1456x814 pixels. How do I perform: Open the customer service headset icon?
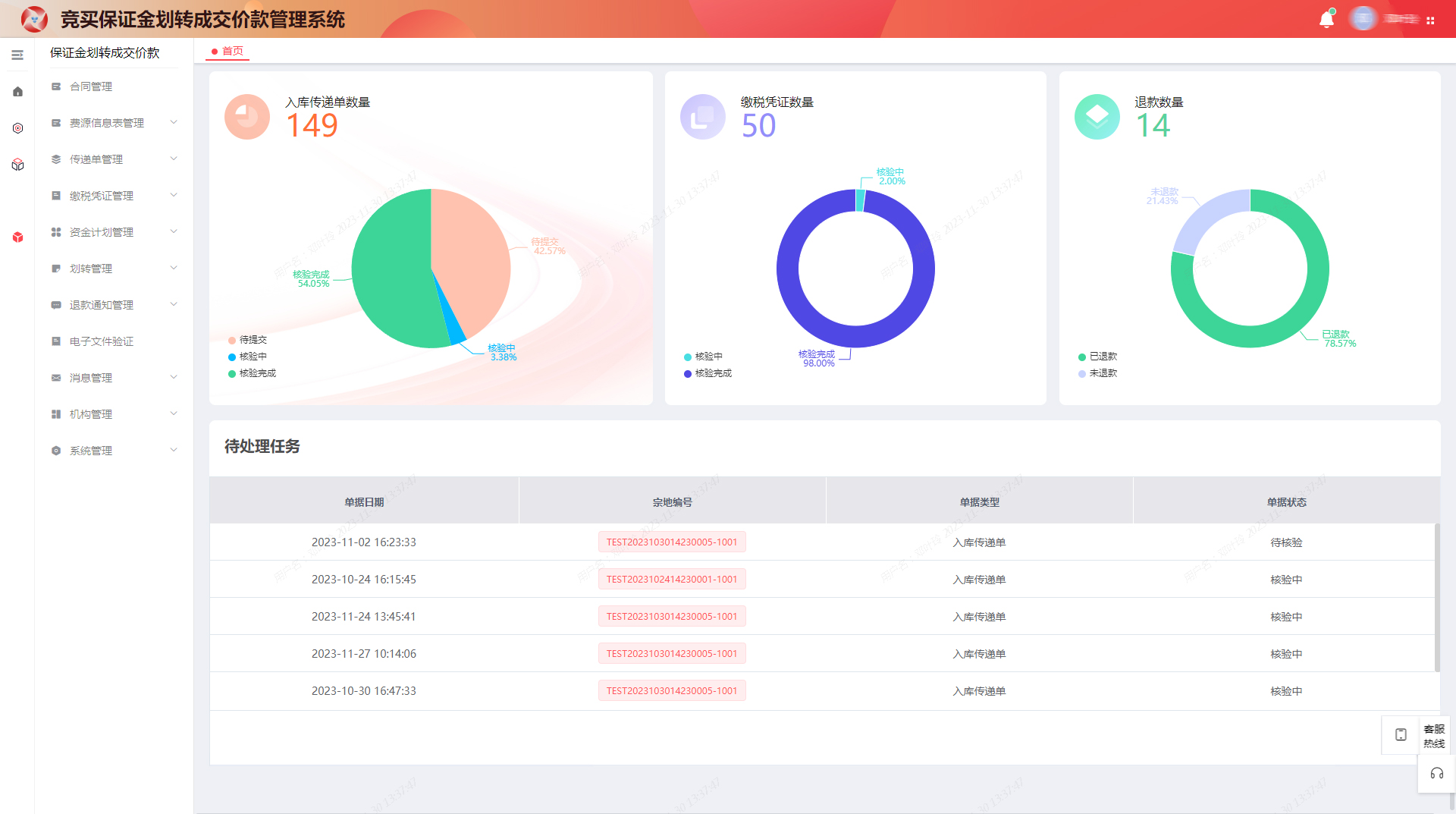[x=1436, y=774]
